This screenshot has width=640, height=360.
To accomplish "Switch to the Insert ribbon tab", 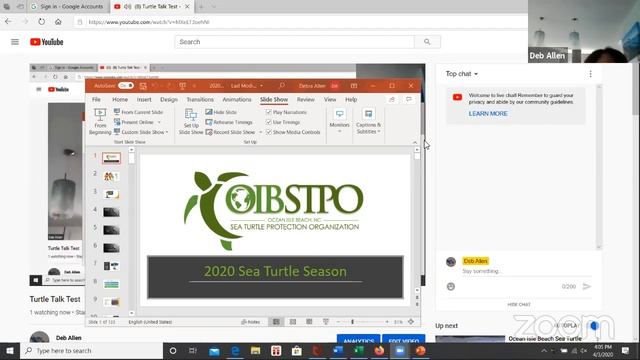I will (144, 99).
